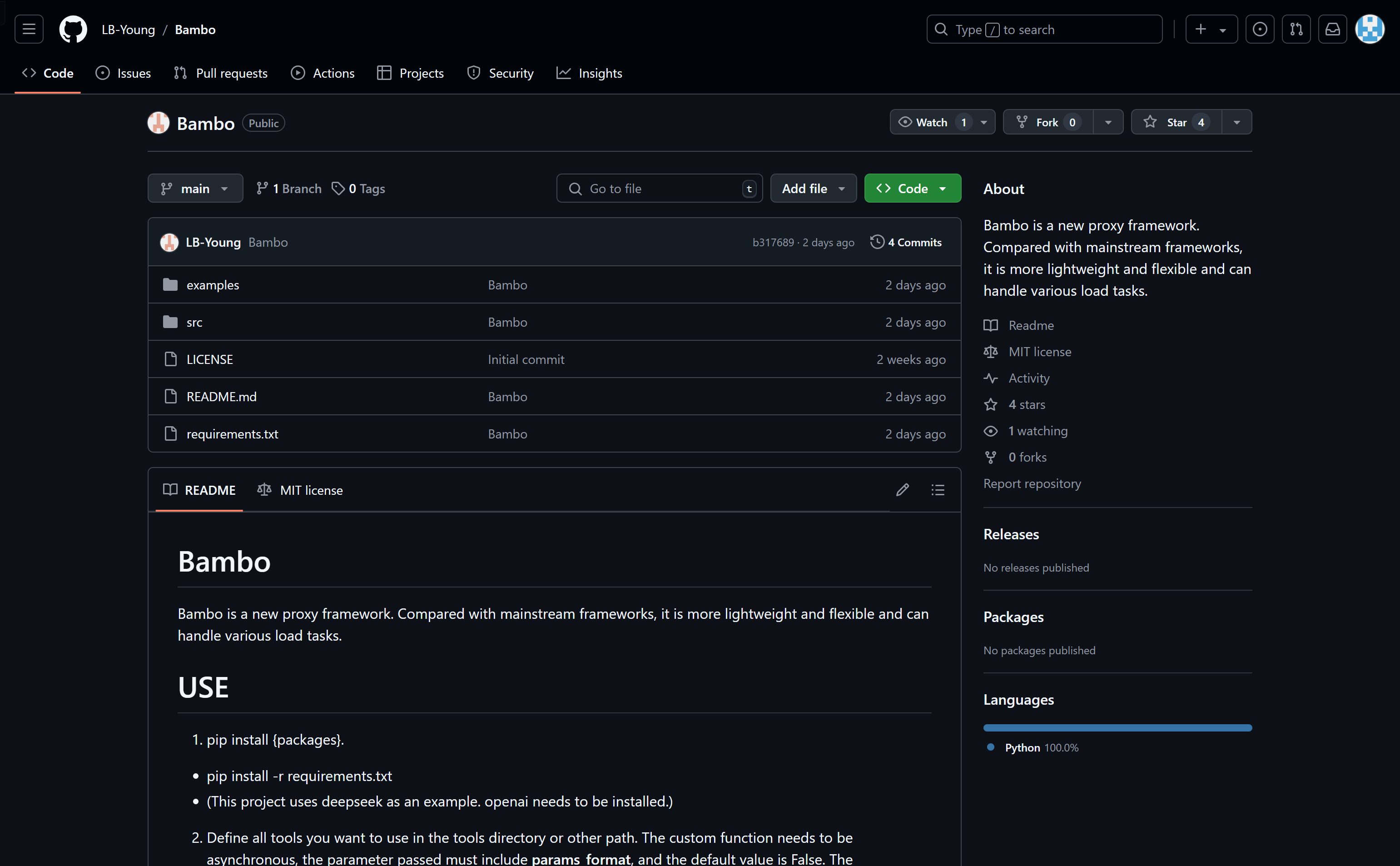The image size is (1400, 866).
Task: Select the README tab in file viewer
Action: point(199,490)
